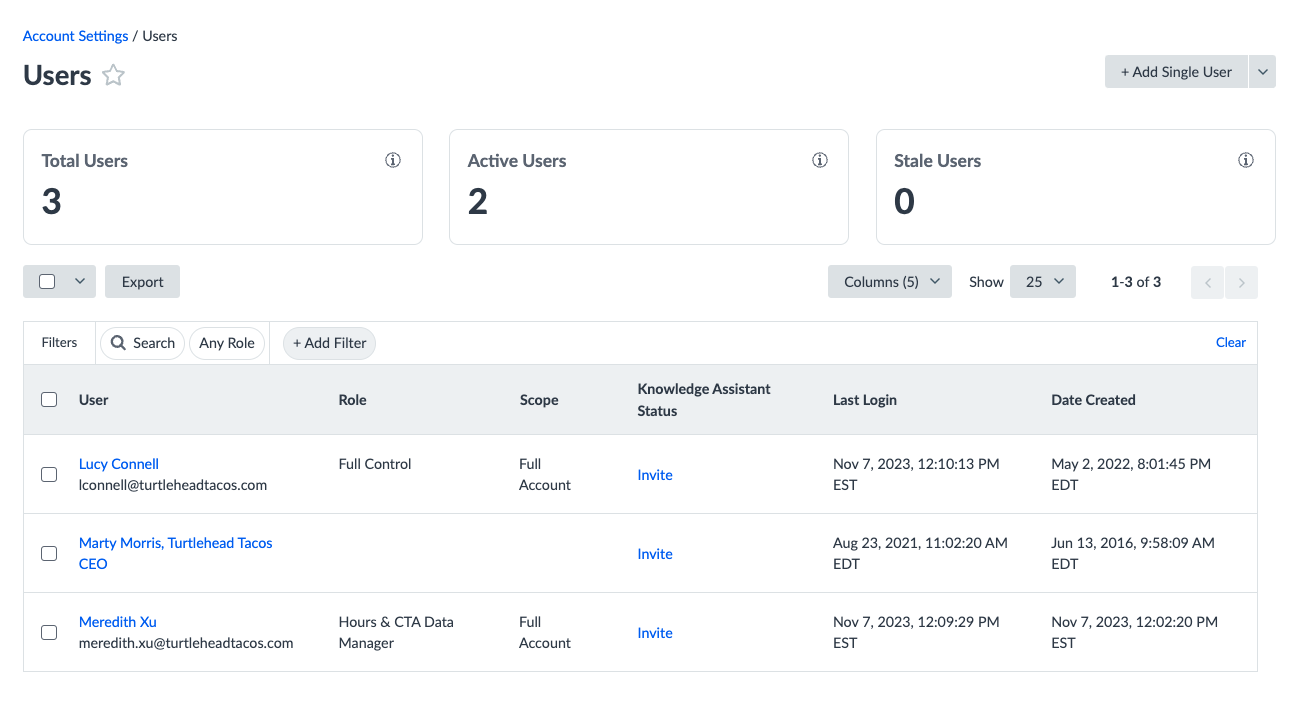The image size is (1289, 701).
Task: Select Meredith Xu's row checkbox
Action: click(x=49, y=632)
